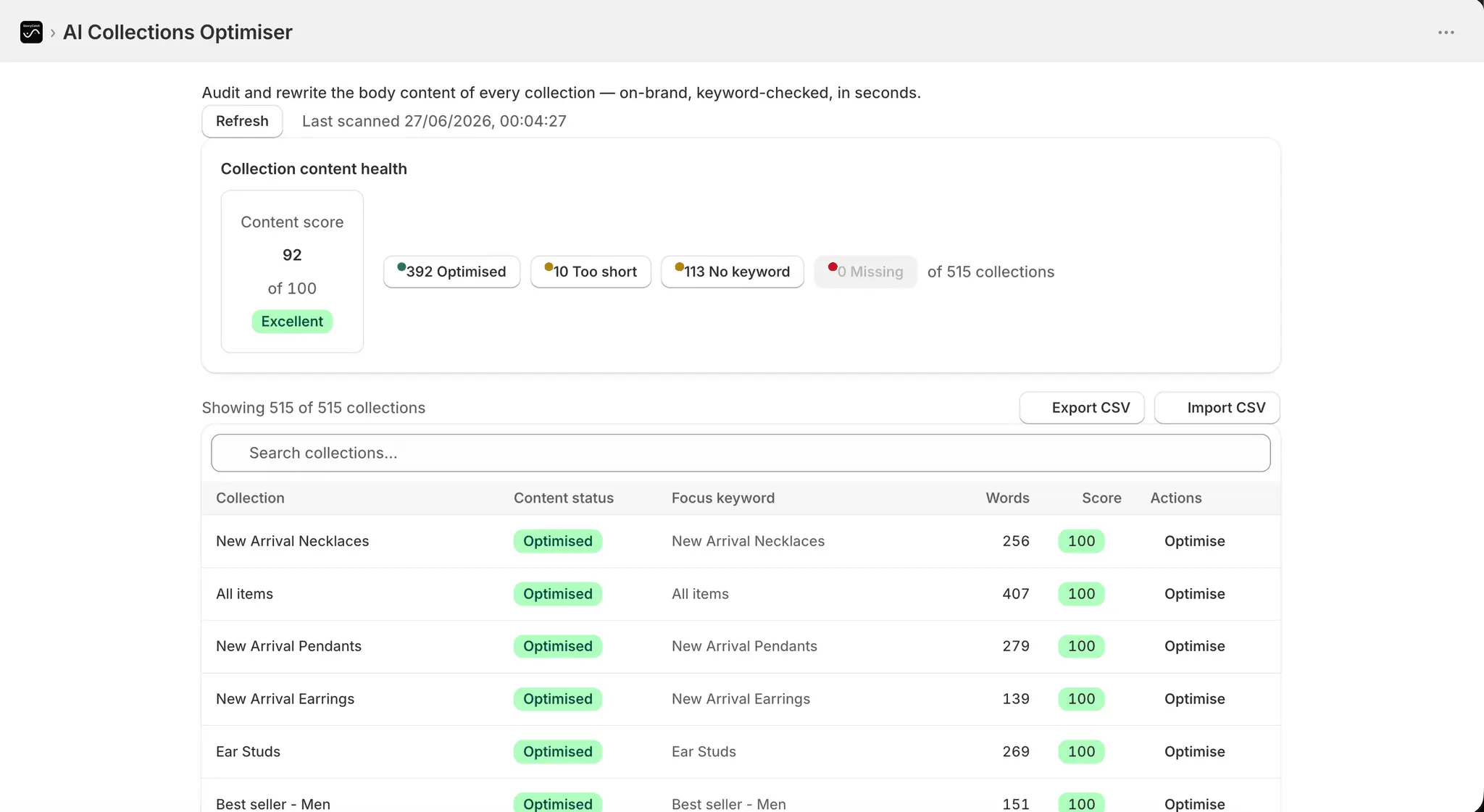Viewport: 1484px width, 812px height.
Task: Click the Excellent content score badge
Action: coord(292,322)
